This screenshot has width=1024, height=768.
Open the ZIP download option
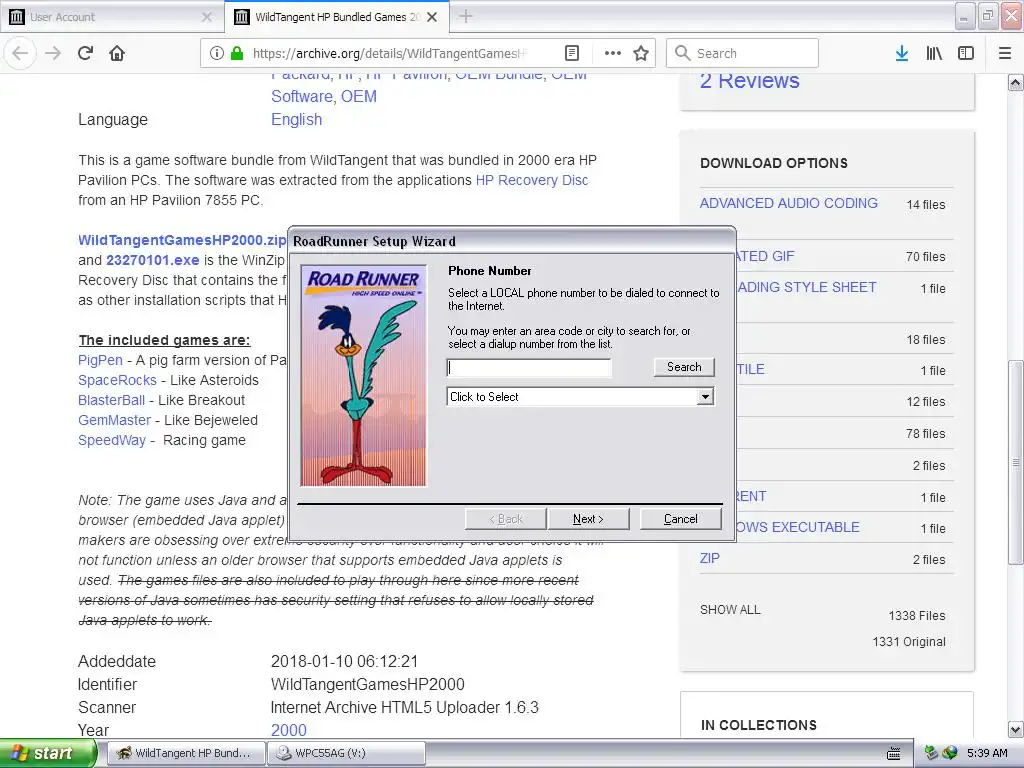point(710,558)
